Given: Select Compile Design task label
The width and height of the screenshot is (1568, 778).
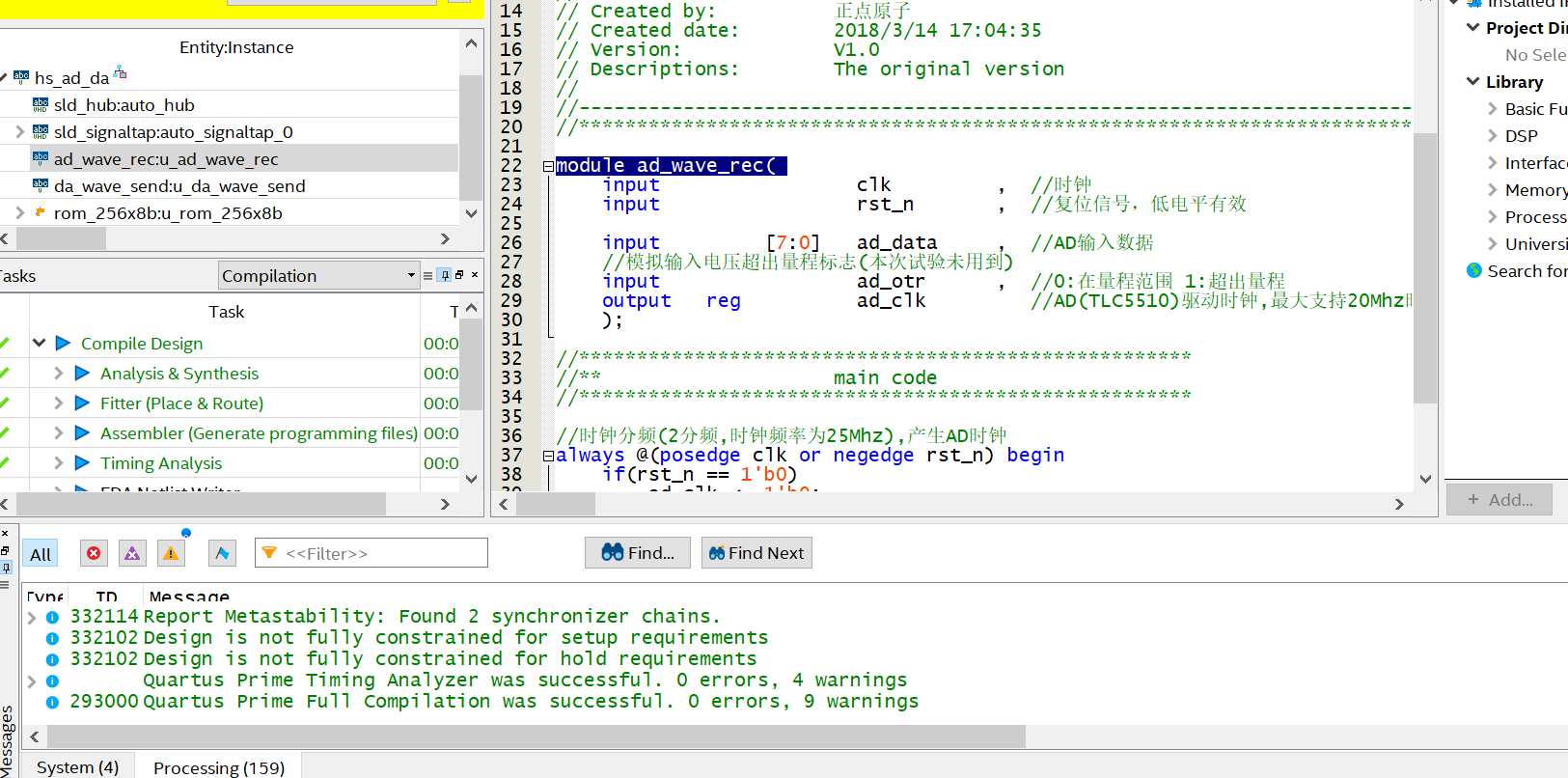Looking at the screenshot, I should point(142,344).
